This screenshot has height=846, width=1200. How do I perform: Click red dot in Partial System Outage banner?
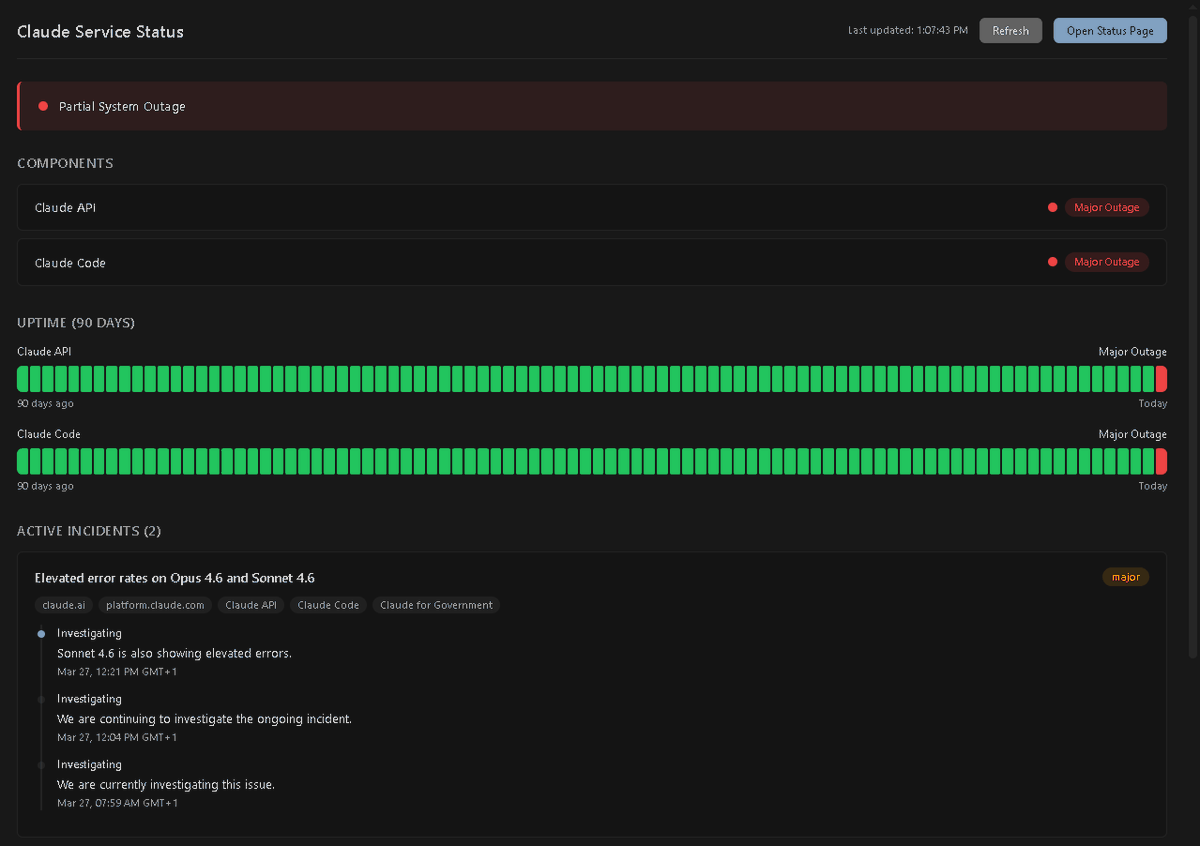pyautogui.click(x=43, y=106)
